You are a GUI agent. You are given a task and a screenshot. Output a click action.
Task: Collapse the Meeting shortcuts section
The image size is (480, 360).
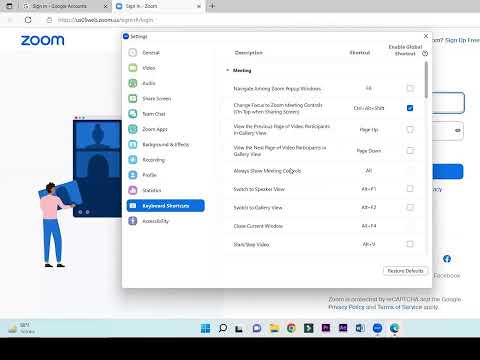228,70
